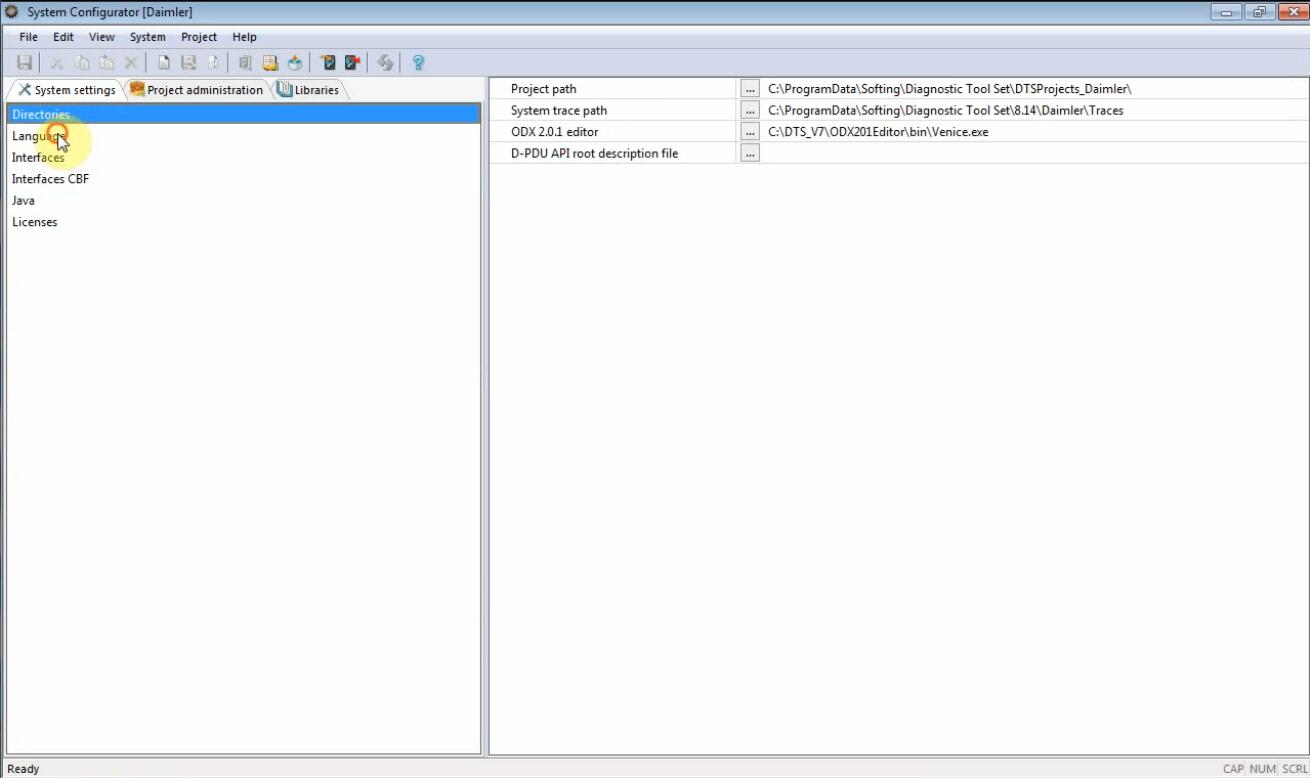Image resolution: width=1310 pixels, height=778 pixels.
Task: Click the blank new document toolbar icon
Action: point(164,63)
